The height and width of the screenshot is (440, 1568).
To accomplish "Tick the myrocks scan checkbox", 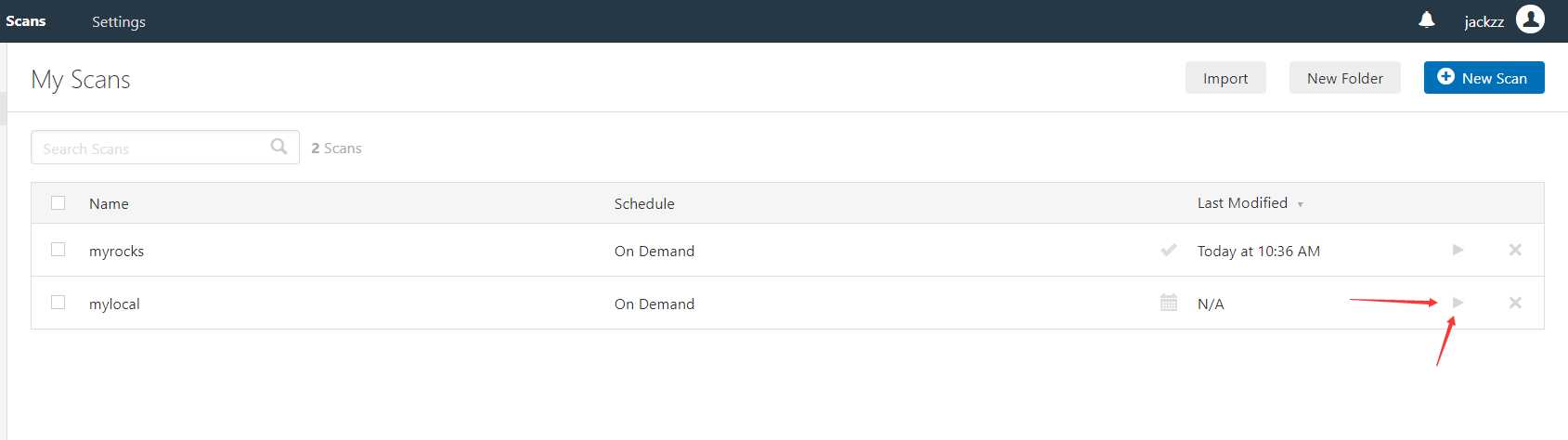I will (x=58, y=250).
